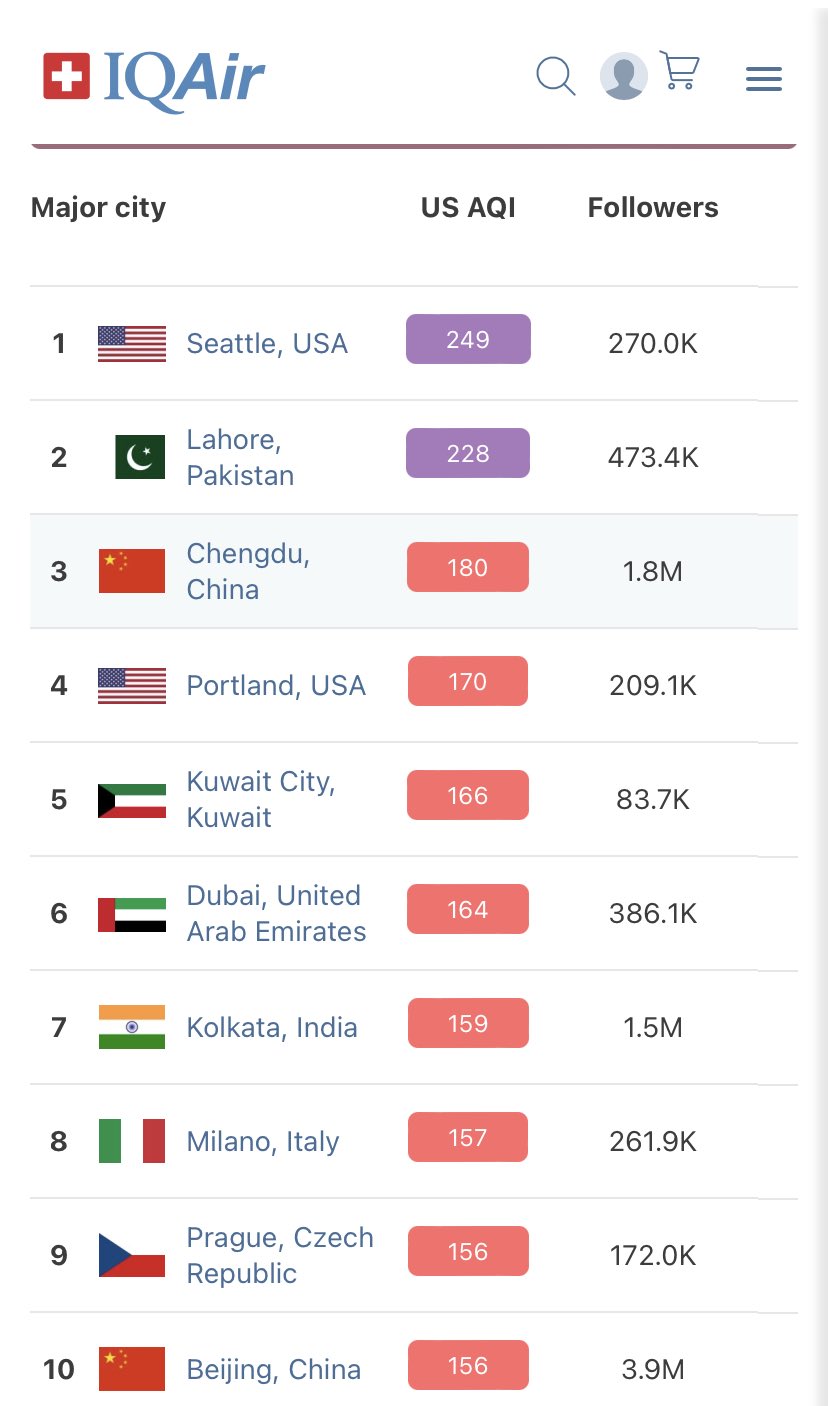Viewport: 828px width, 1406px height.
Task: Click the purple 249 AQI badge
Action: pos(468,339)
